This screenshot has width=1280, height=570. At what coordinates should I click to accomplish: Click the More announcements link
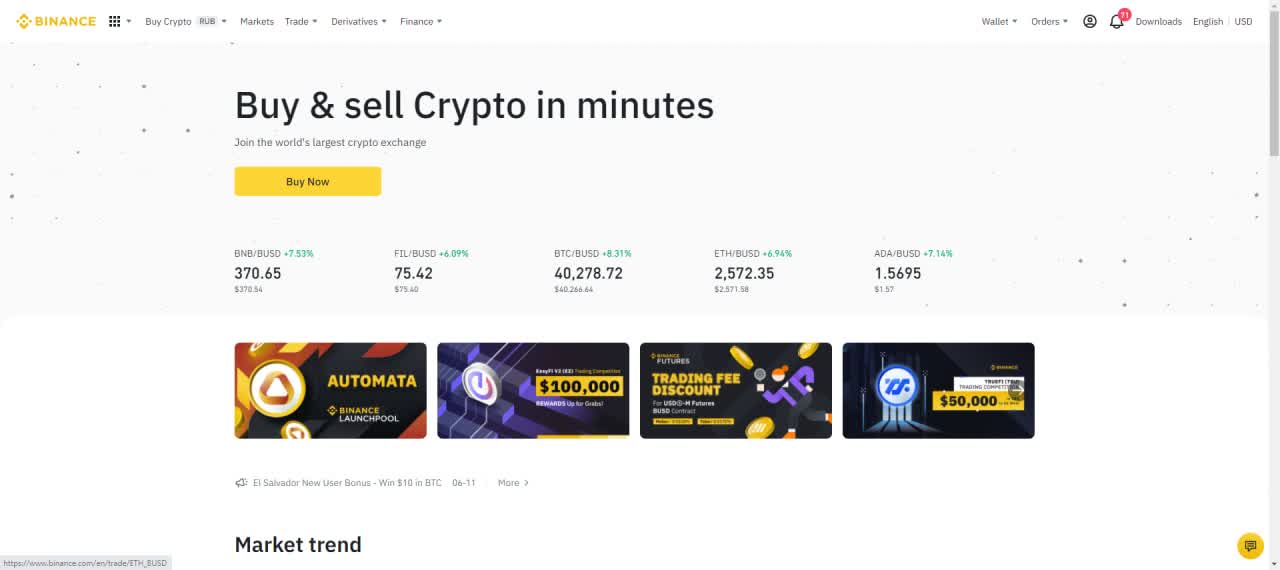(514, 483)
